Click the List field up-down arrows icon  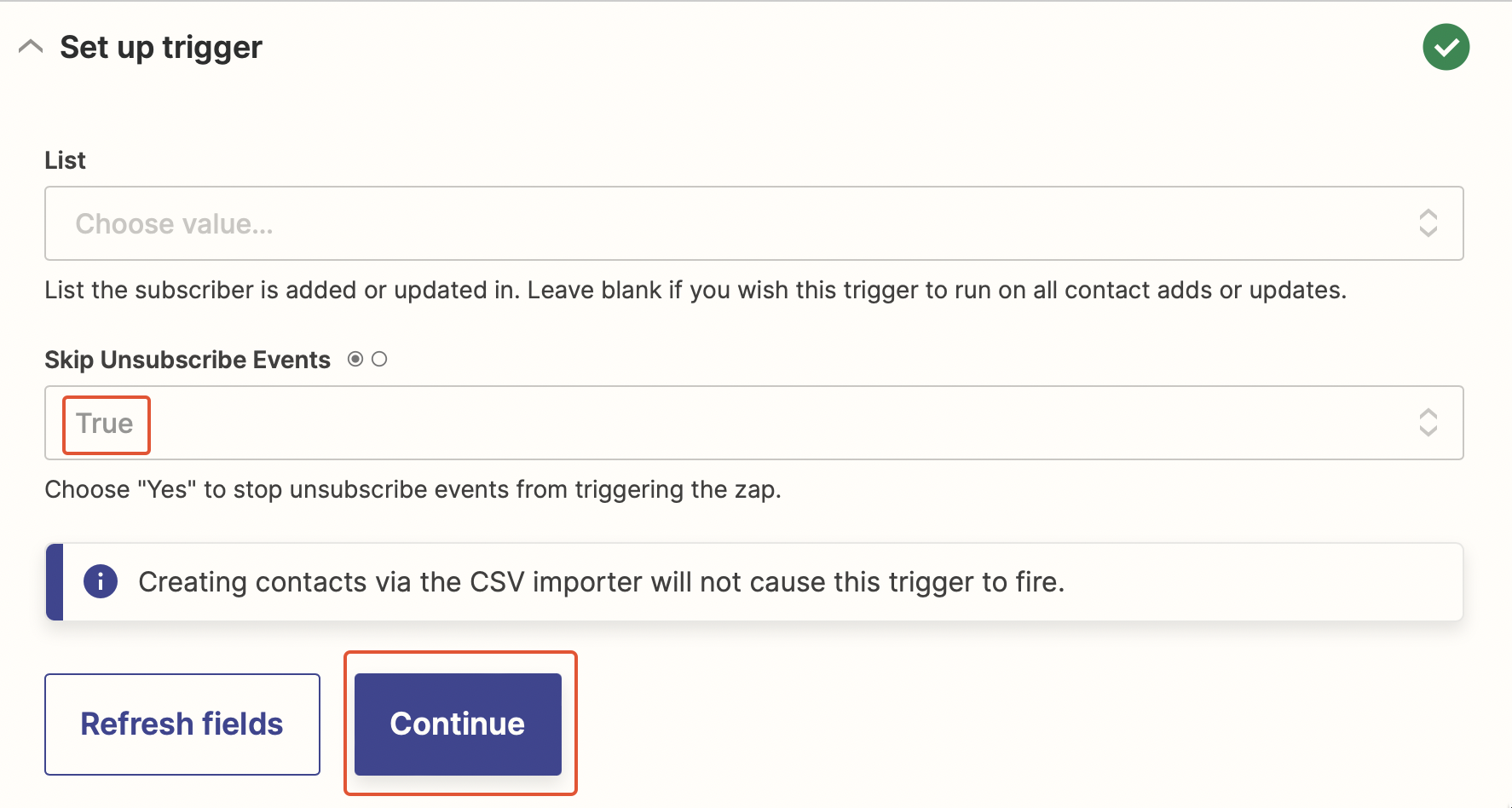click(1428, 223)
